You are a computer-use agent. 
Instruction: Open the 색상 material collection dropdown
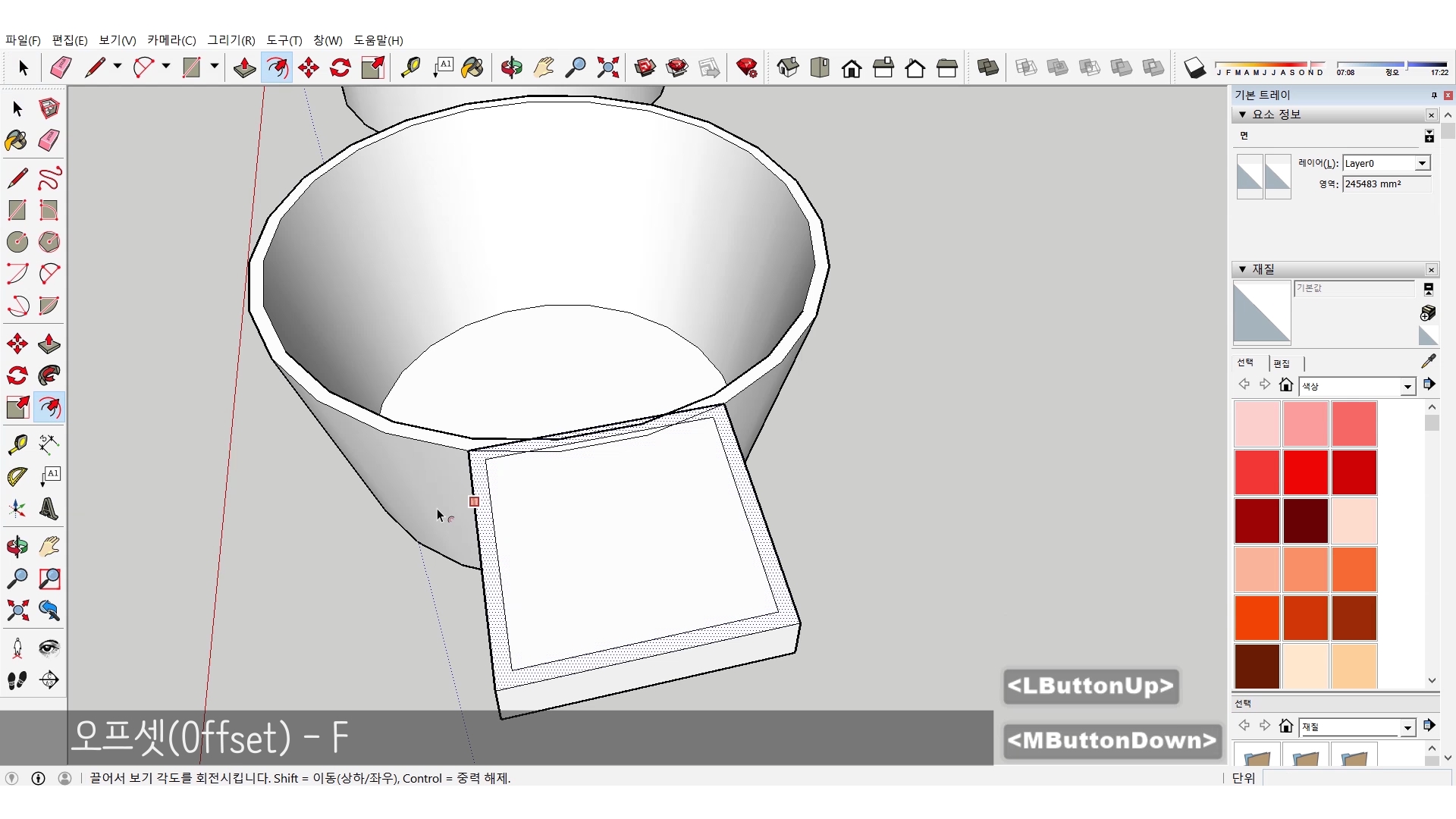pyautogui.click(x=1407, y=387)
